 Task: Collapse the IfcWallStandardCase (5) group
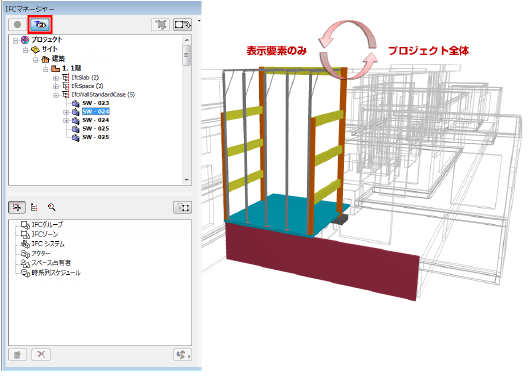click(x=56, y=95)
